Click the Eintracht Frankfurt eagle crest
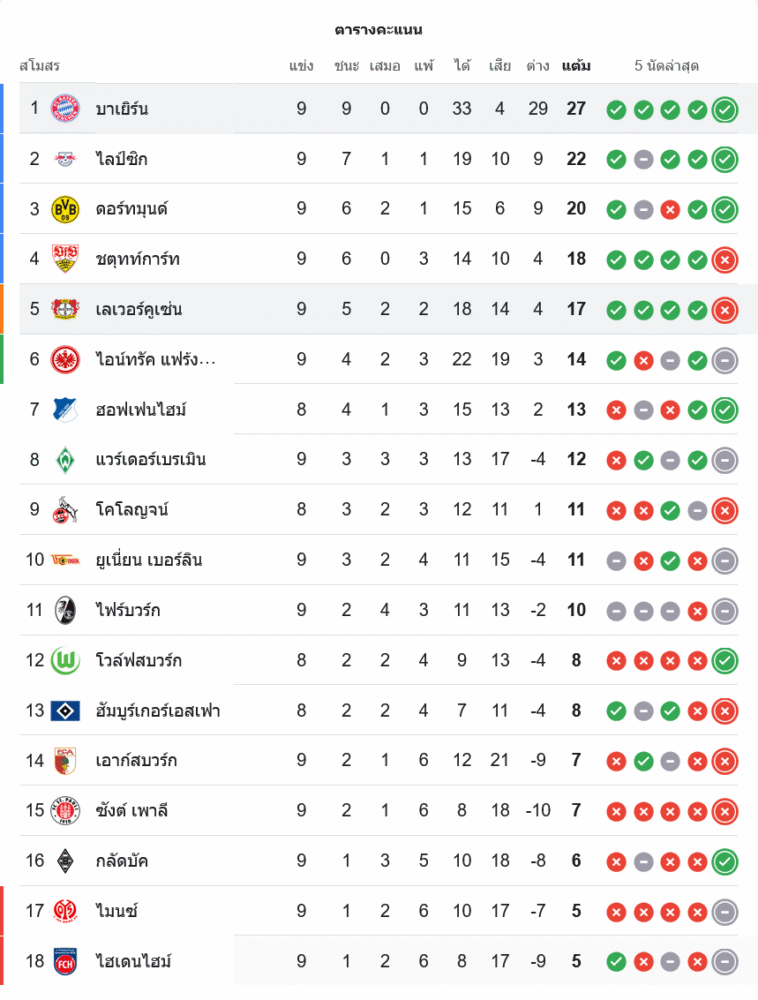 pyautogui.click(x=65, y=359)
